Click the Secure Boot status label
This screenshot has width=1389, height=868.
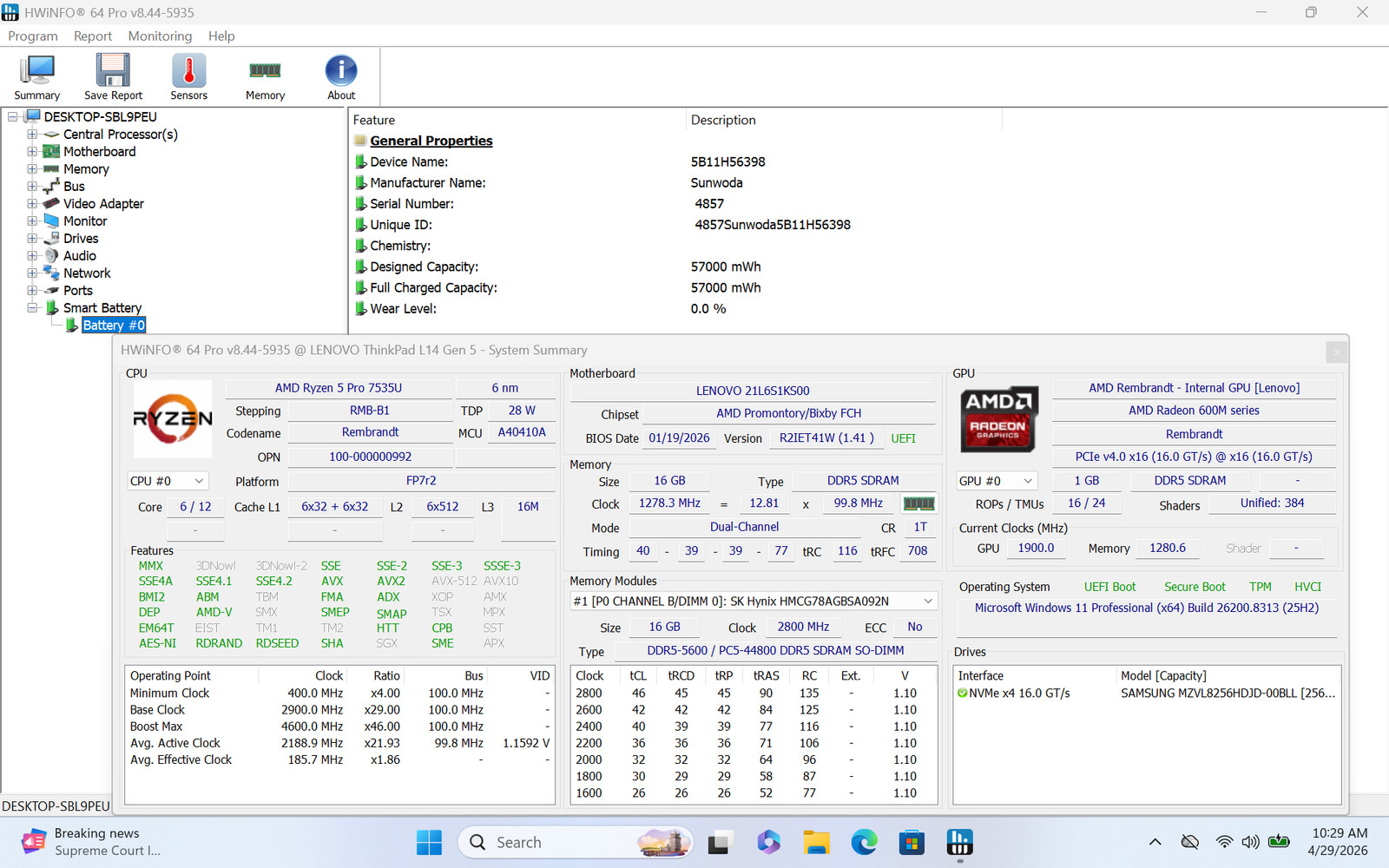(1195, 587)
